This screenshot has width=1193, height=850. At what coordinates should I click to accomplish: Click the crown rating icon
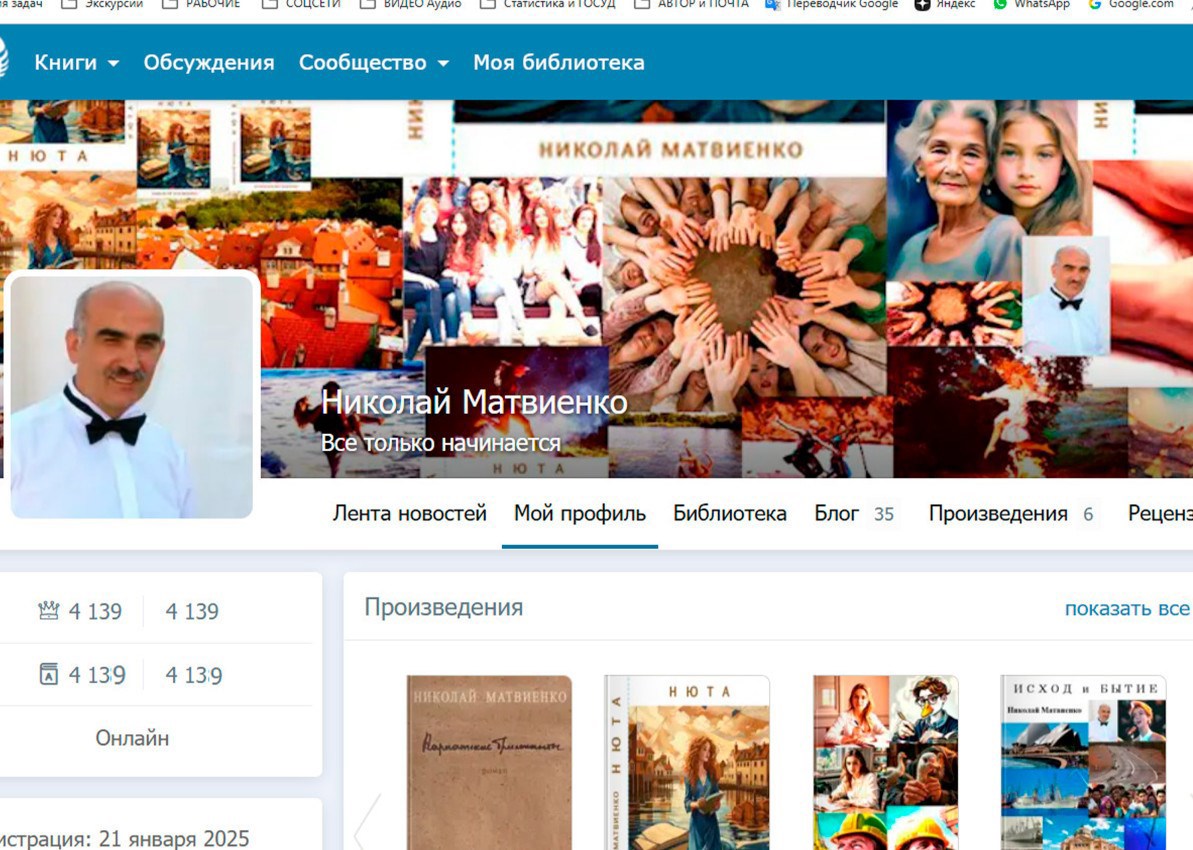click(49, 610)
